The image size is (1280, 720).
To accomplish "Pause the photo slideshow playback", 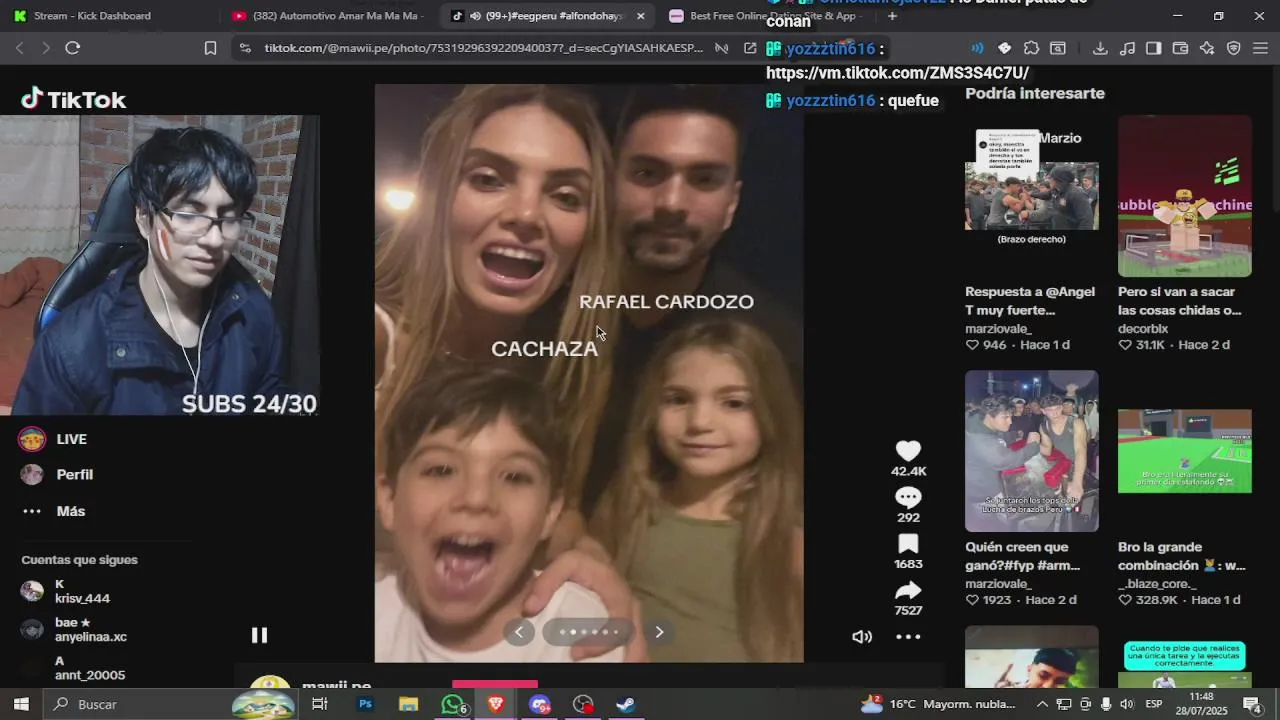I will tap(259, 635).
